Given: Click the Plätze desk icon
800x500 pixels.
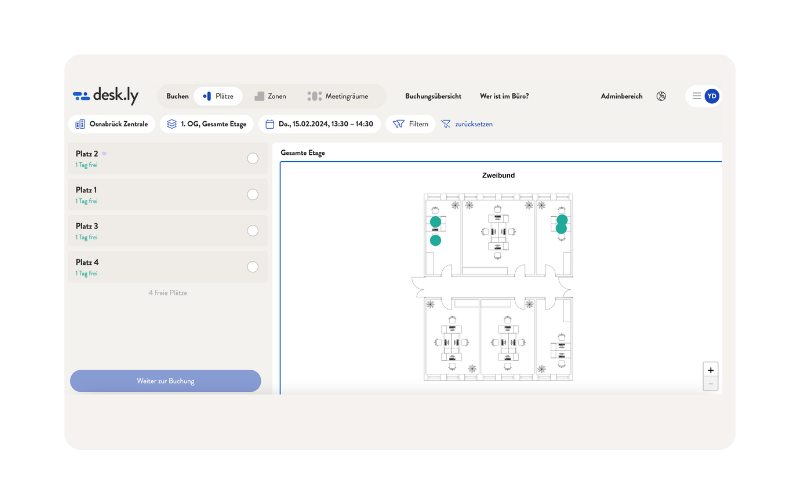Looking at the screenshot, I should (207, 96).
